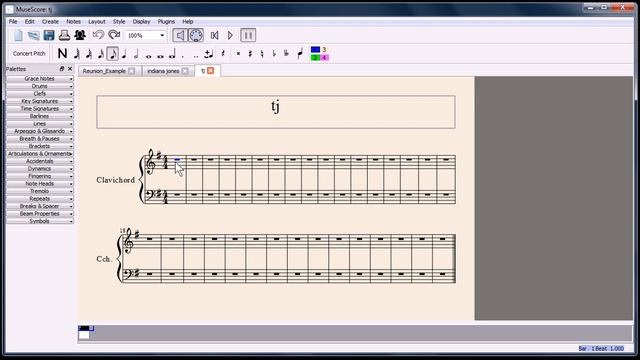This screenshot has width=640, height=360.
Task: Select the longa note duration
Action: click(x=172, y=53)
